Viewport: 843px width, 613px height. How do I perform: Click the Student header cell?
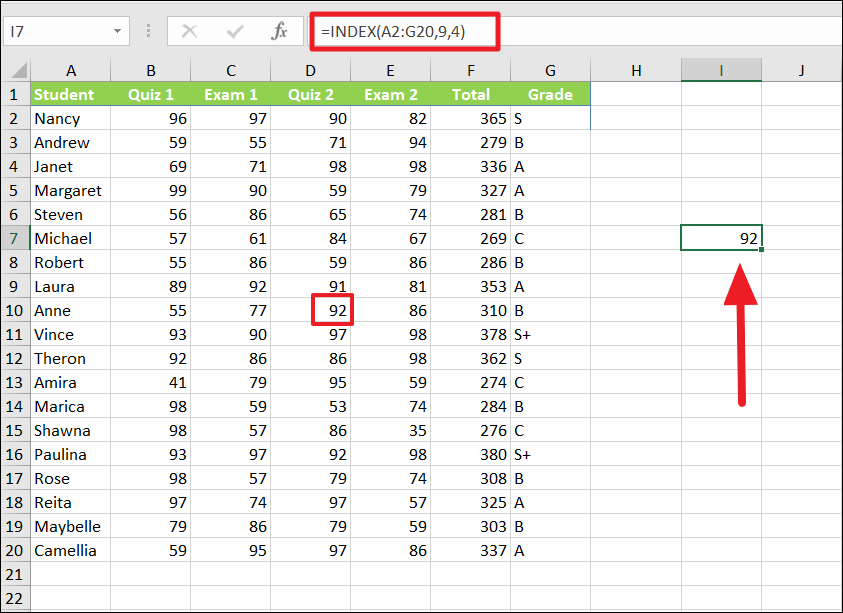click(71, 94)
